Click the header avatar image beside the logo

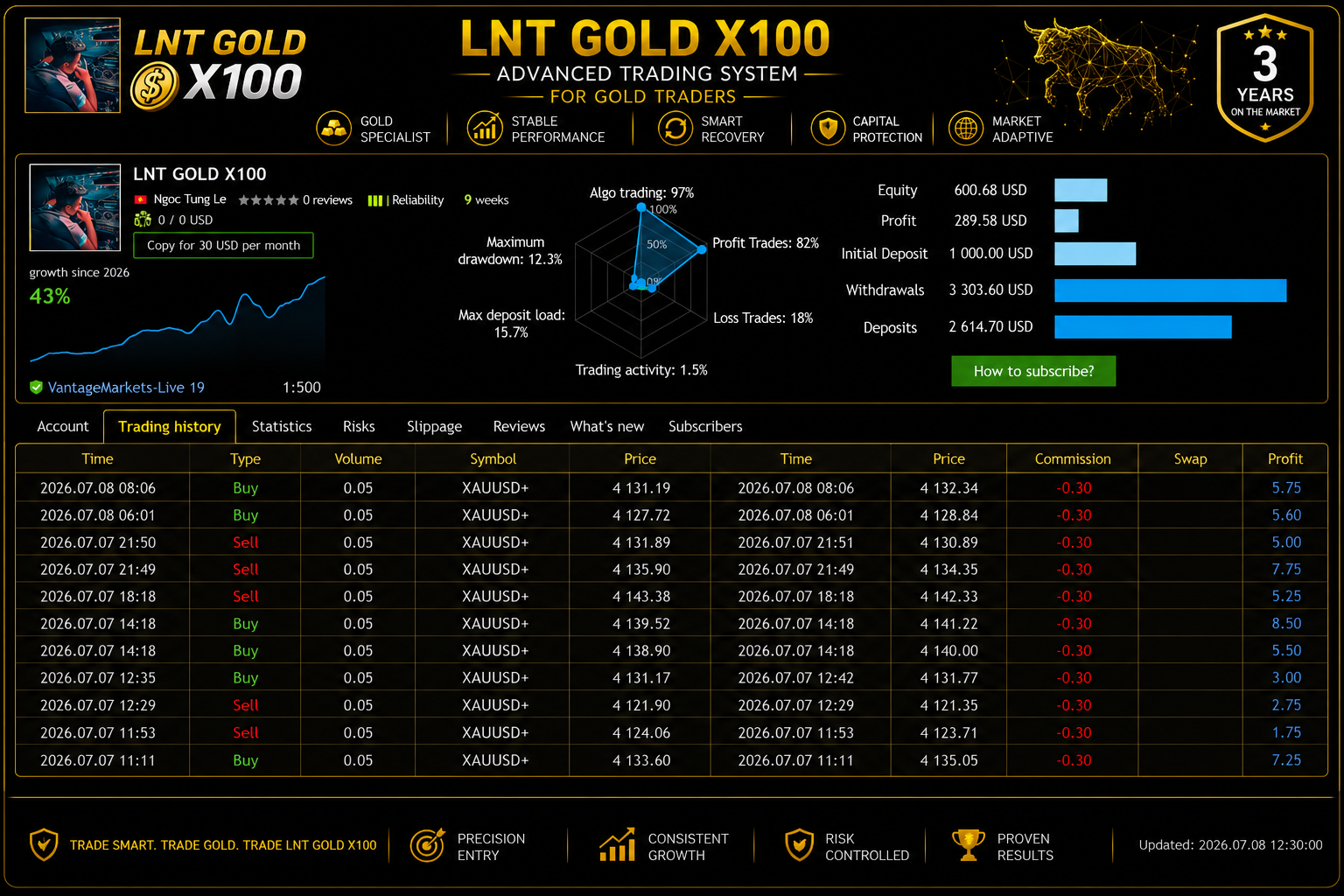click(73, 66)
